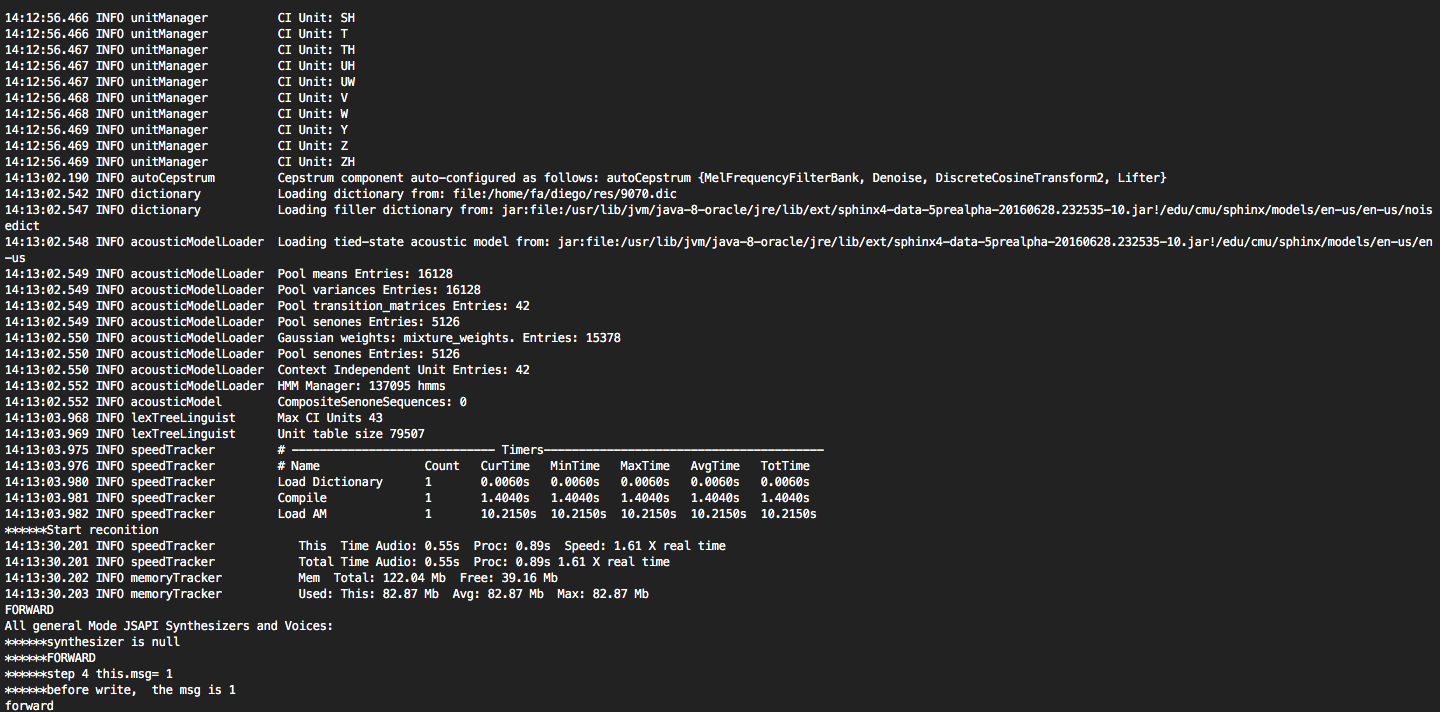Select the 'Load Dictionary' timer row
The width and height of the screenshot is (1440, 712).
point(407,482)
